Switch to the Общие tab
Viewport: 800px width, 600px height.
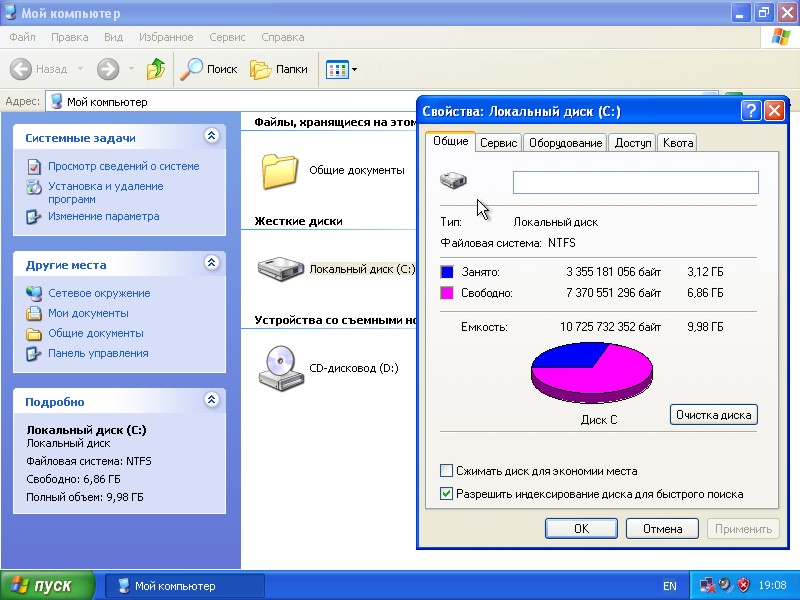click(x=451, y=141)
